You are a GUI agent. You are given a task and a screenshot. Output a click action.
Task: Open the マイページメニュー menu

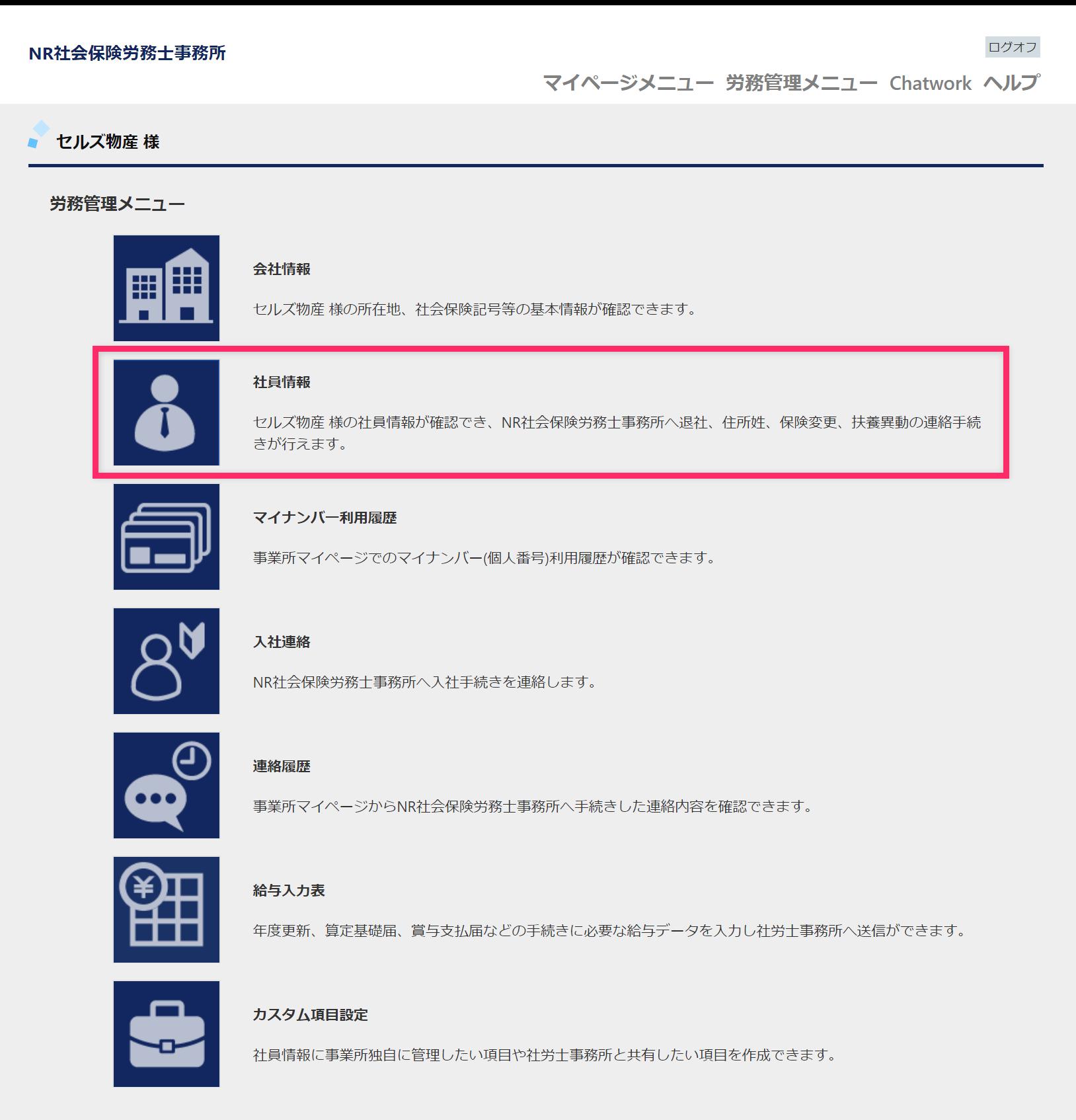click(x=628, y=83)
